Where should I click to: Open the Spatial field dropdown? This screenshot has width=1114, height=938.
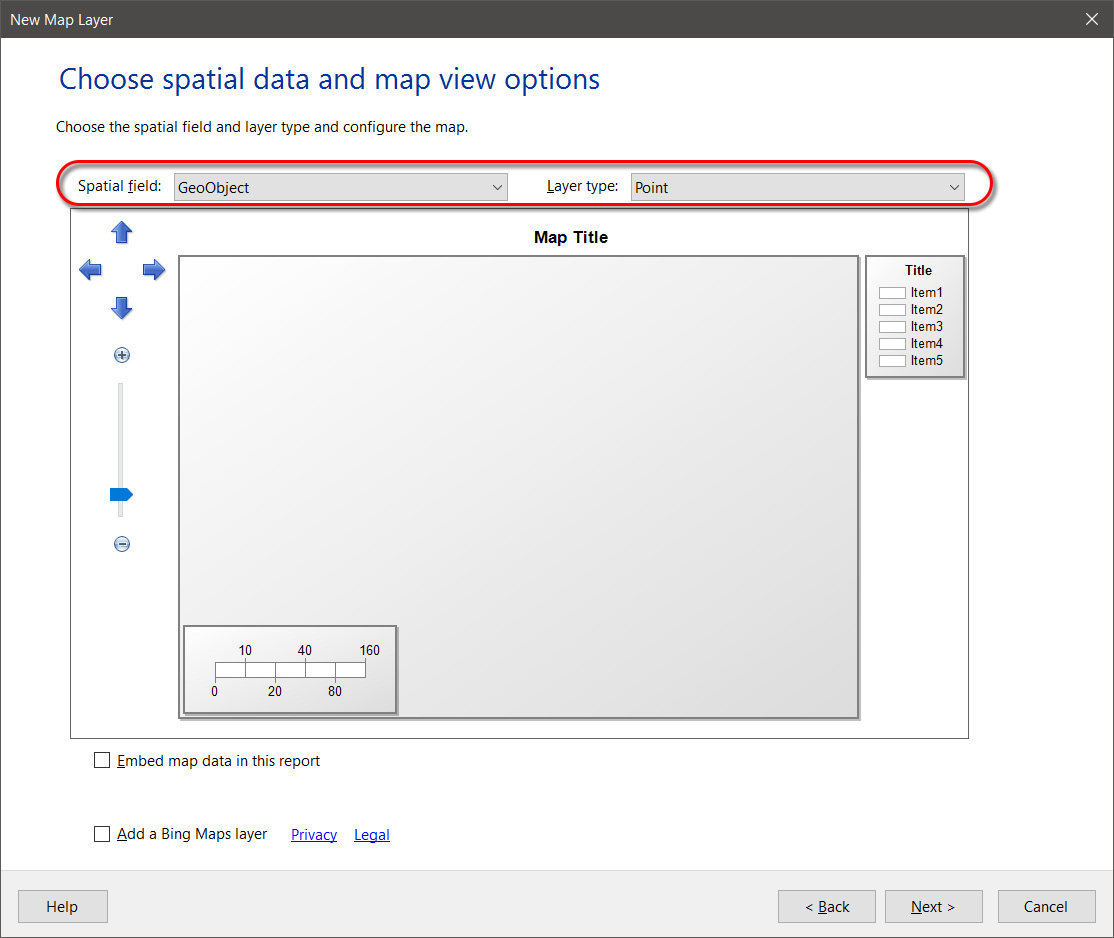(340, 187)
